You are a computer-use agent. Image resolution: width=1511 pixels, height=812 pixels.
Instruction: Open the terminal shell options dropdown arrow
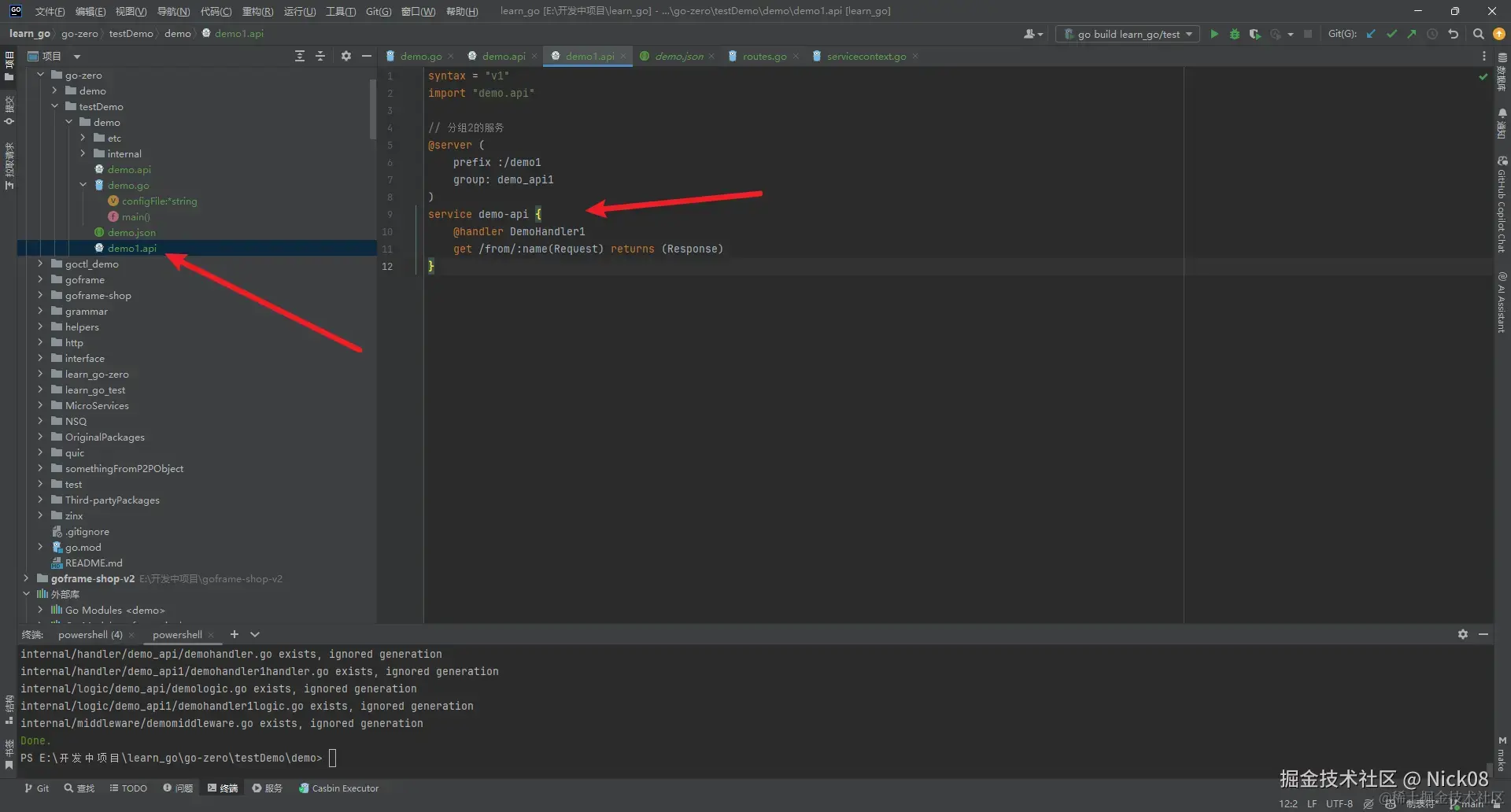(255, 635)
